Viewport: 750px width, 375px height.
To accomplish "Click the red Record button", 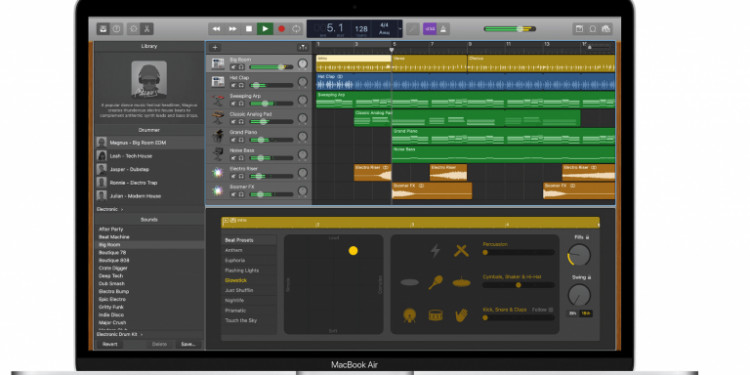I will pyautogui.click(x=281, y=29).
